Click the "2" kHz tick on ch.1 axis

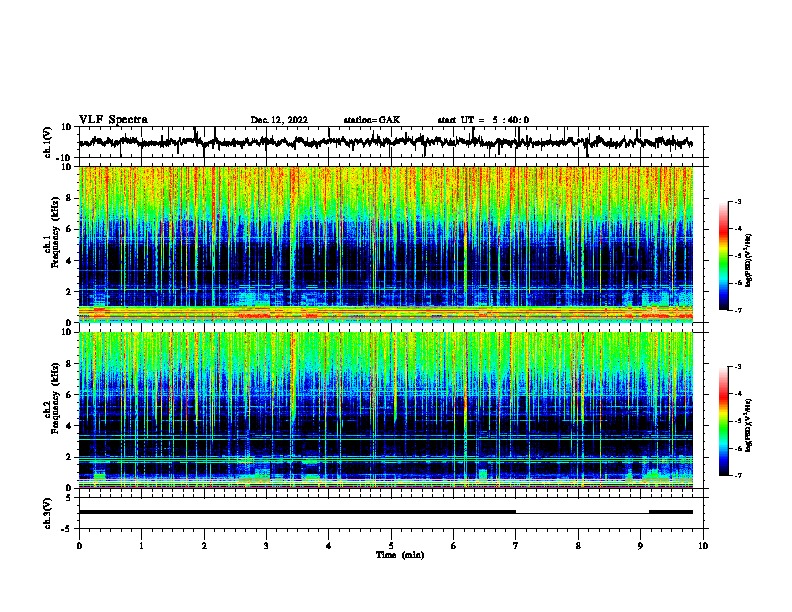[69, 292]
